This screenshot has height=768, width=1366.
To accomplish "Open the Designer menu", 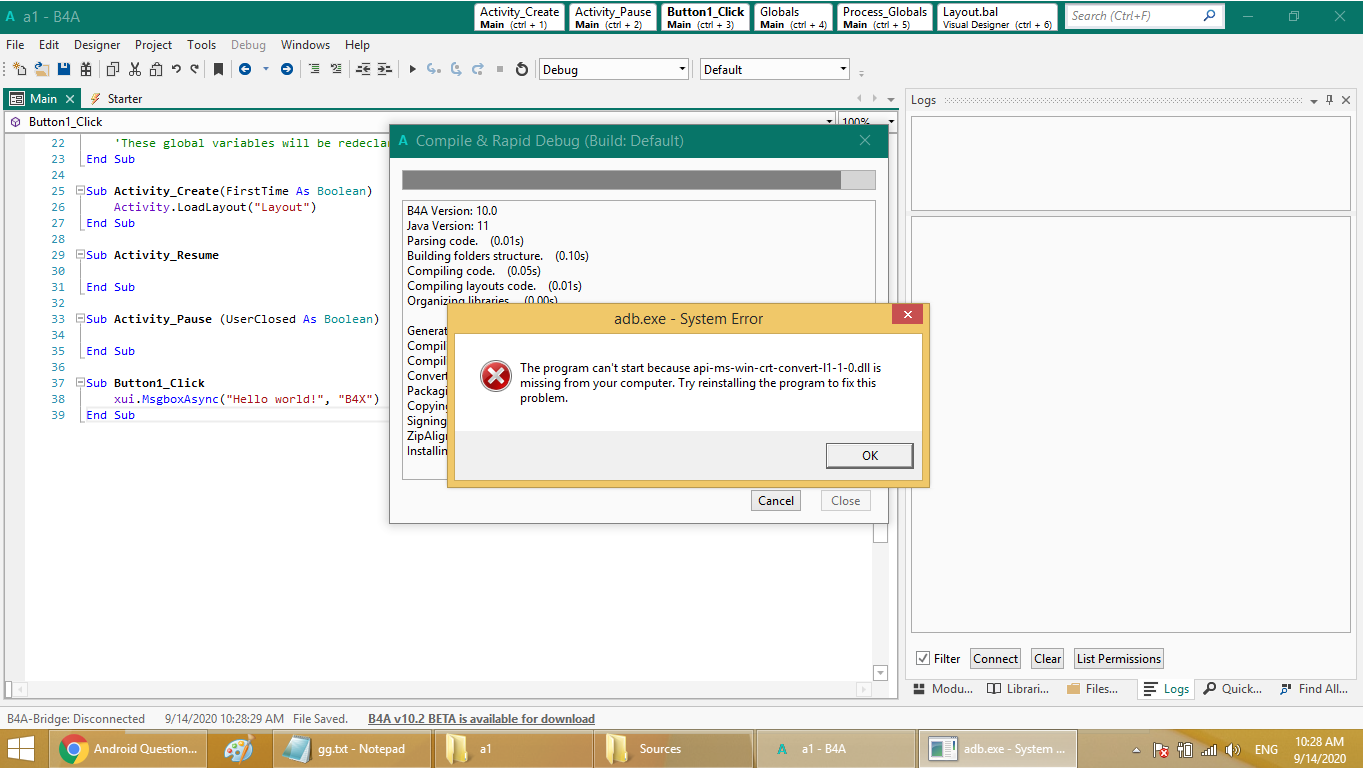I will pyautogui.click(x=97, y=45).
